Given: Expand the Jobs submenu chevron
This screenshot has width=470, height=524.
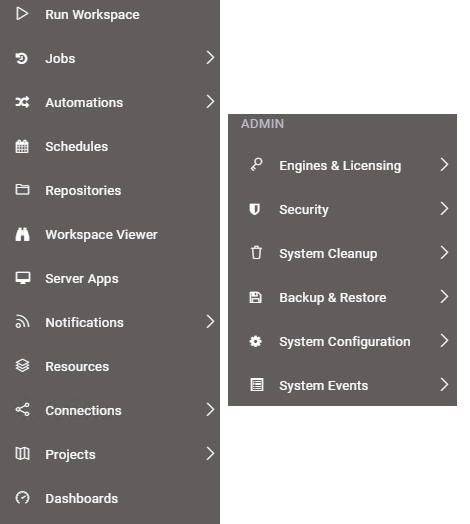Looking at the screenshot, I should pos(210,57).
